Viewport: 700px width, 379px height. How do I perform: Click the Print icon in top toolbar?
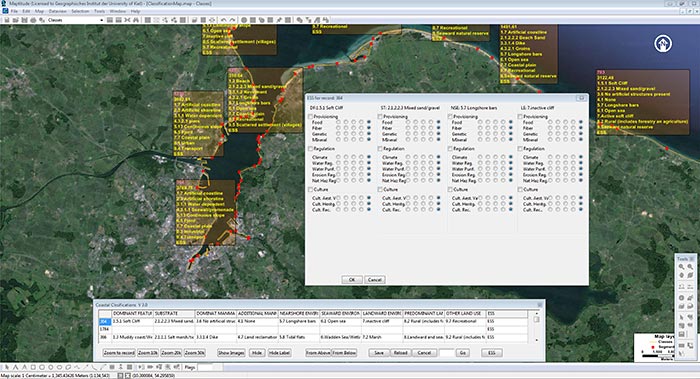pos(33,20)
